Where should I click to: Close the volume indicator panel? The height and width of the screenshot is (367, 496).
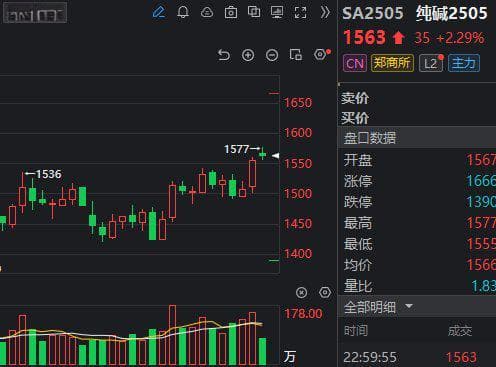[301, 293]
